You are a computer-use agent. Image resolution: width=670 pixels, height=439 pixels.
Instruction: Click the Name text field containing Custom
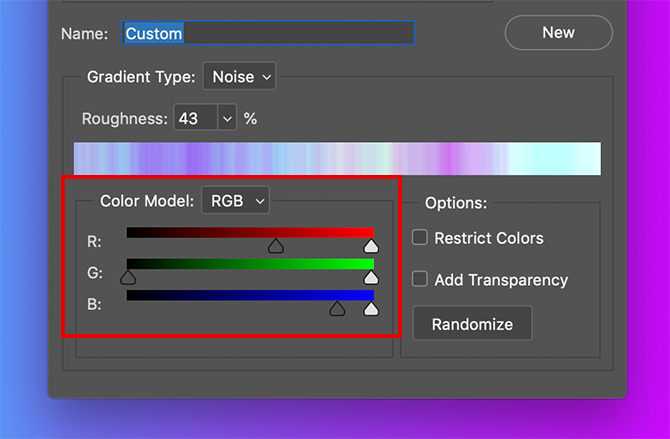[x=268, y=33]
